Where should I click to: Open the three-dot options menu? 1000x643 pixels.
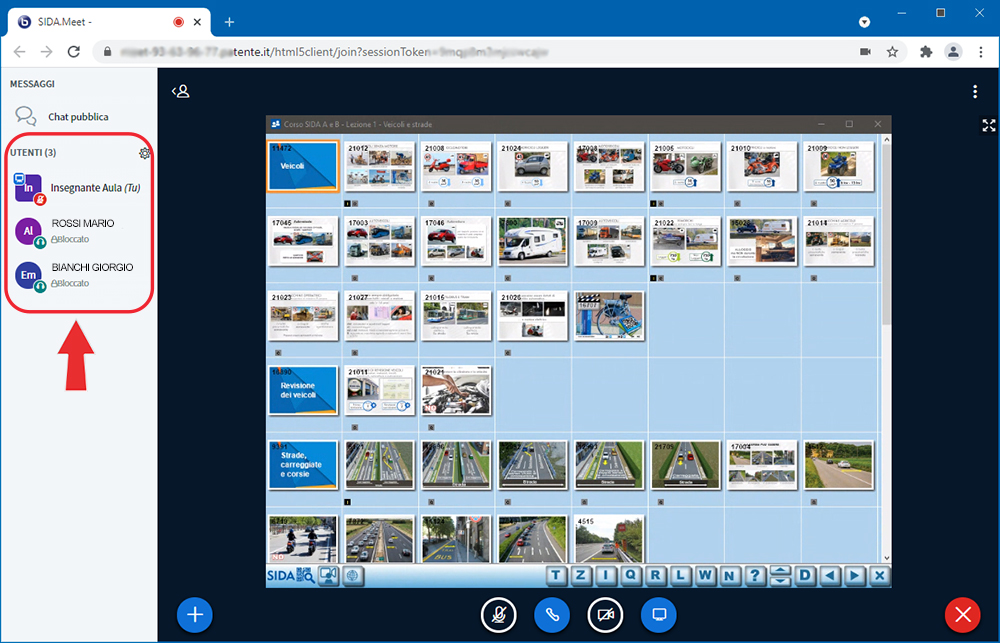[975, 92]
